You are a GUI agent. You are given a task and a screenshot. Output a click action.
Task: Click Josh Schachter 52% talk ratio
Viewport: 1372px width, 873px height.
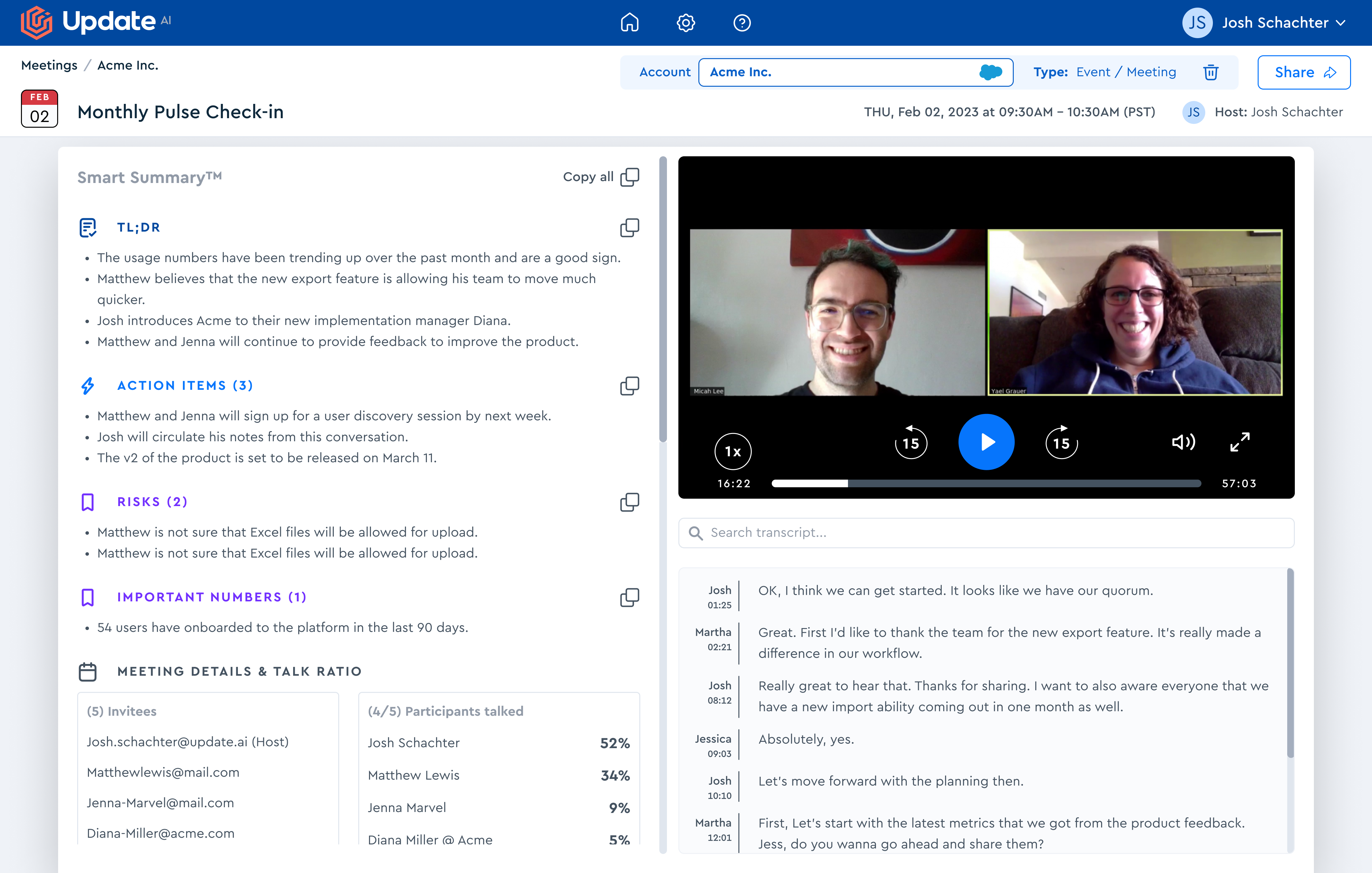pyautogui.click(x=499, y=743)
